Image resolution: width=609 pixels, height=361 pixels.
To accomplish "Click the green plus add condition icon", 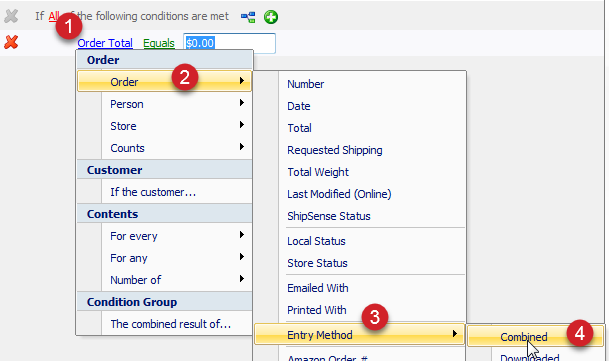I will pos(271,17).
